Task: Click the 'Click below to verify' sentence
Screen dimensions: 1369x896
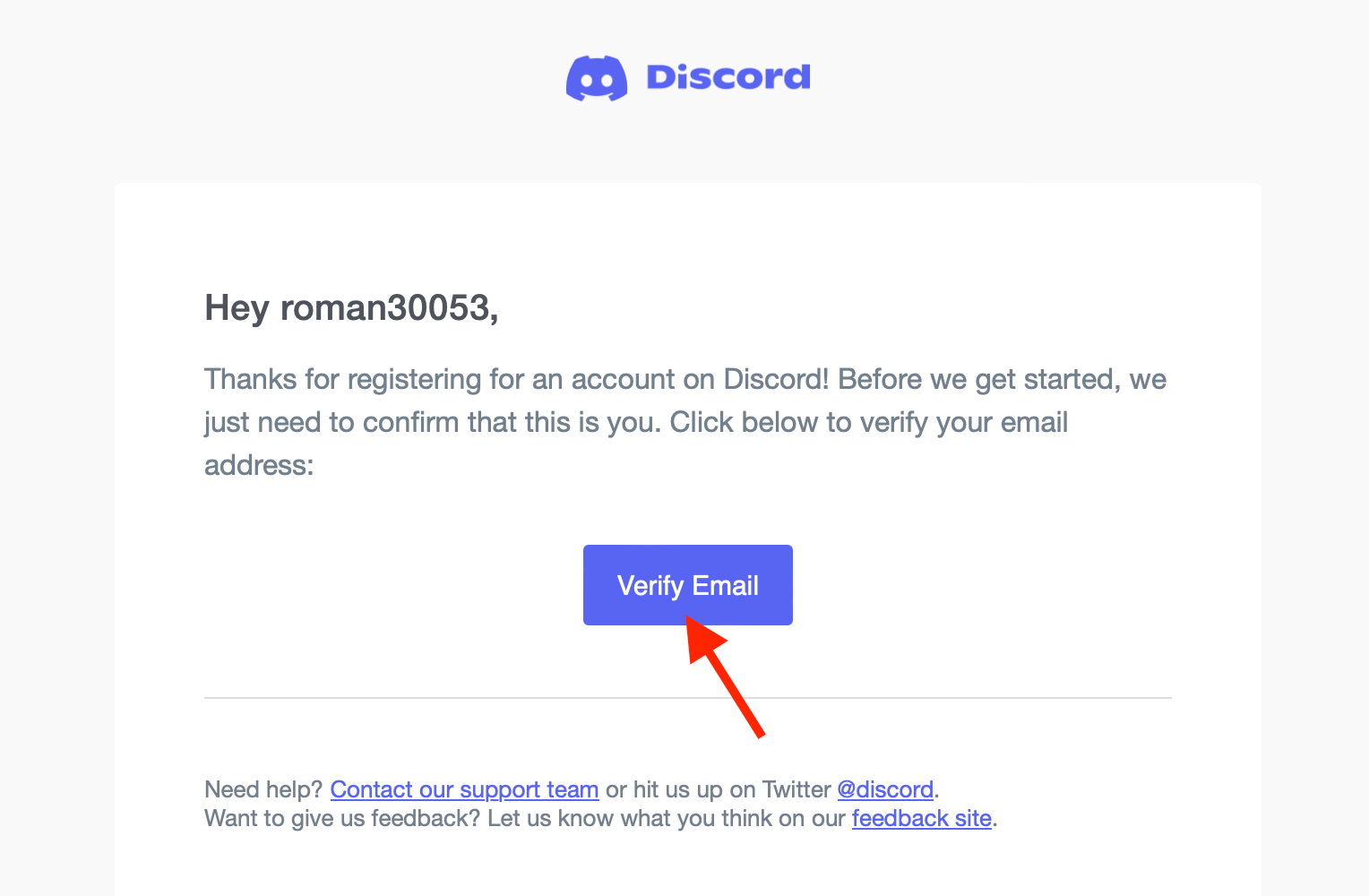Action: pyautogui.click(x=869, y=422)
